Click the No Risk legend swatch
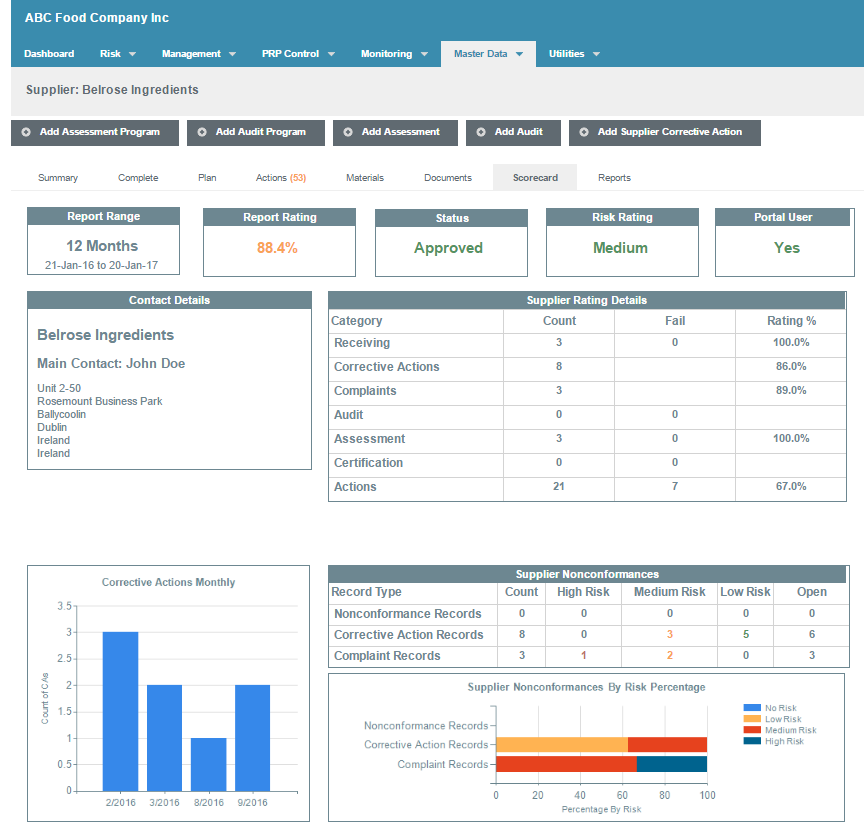864x826 pixels. (x=752, y=708)
